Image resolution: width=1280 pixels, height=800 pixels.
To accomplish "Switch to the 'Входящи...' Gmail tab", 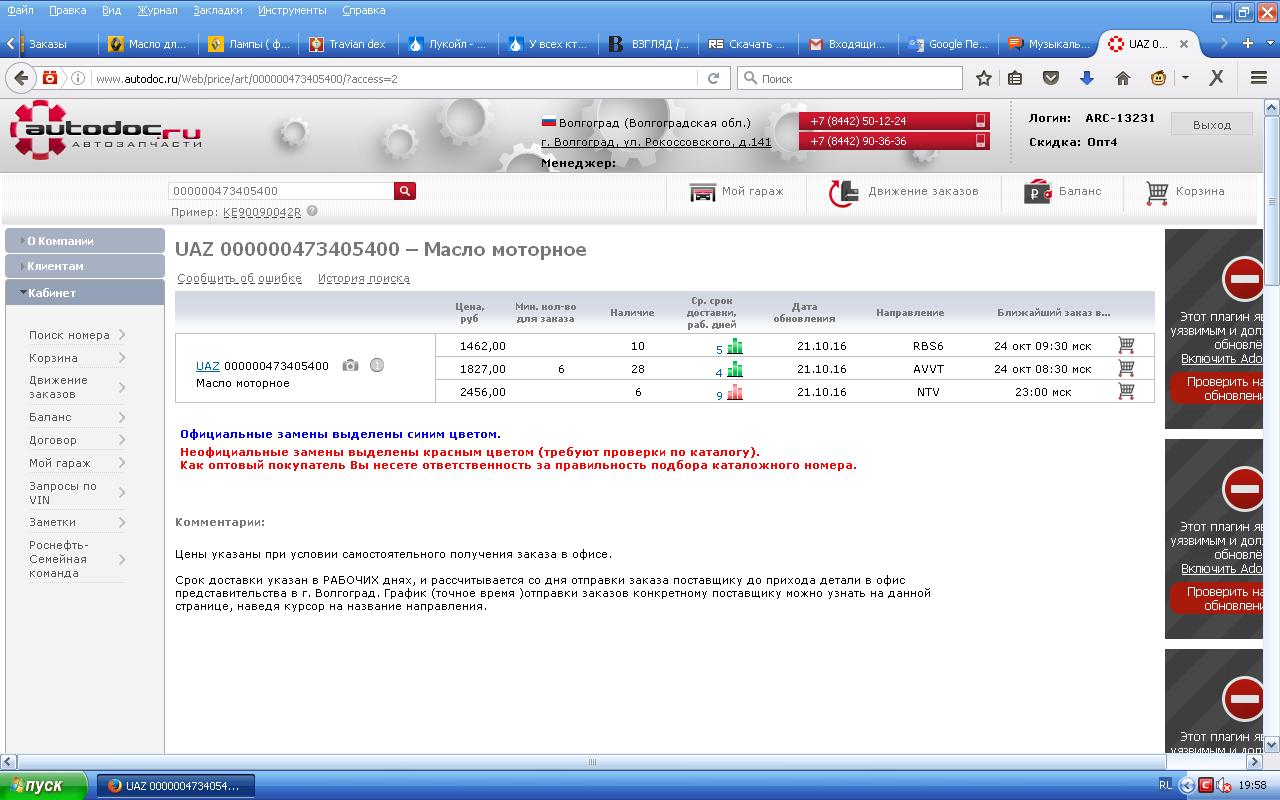I will (848, 44).
